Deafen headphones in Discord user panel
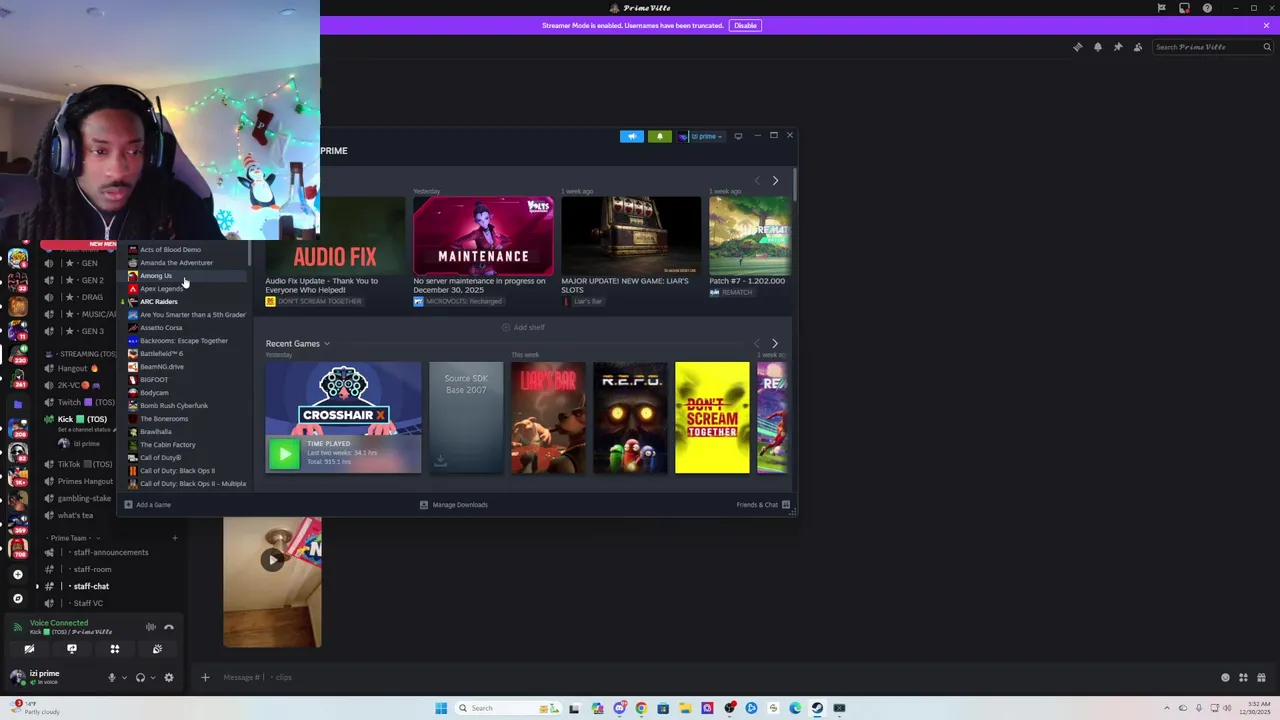Image resolution: width=1280 pixels, height=720 pixels. tap(140, 677)
